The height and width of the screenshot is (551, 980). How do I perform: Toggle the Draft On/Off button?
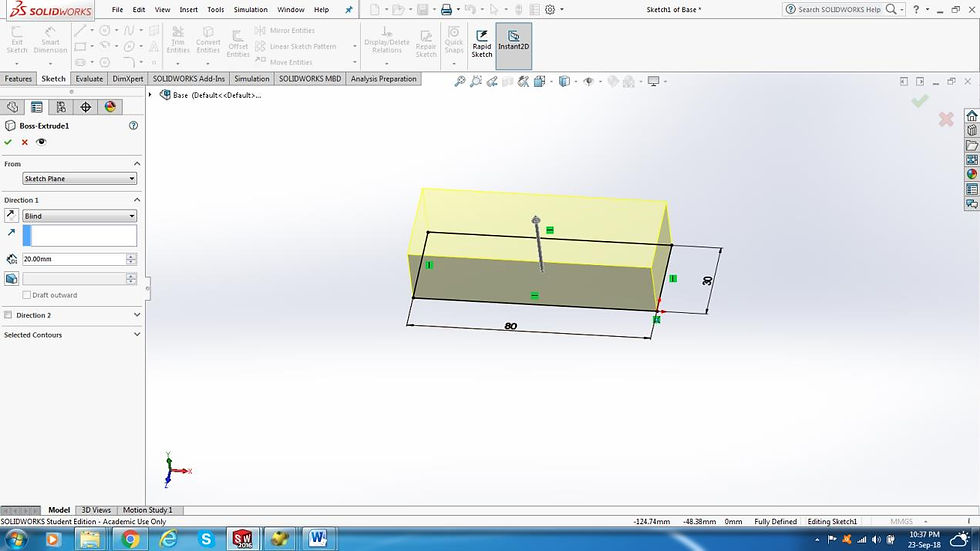coord(11,279)
